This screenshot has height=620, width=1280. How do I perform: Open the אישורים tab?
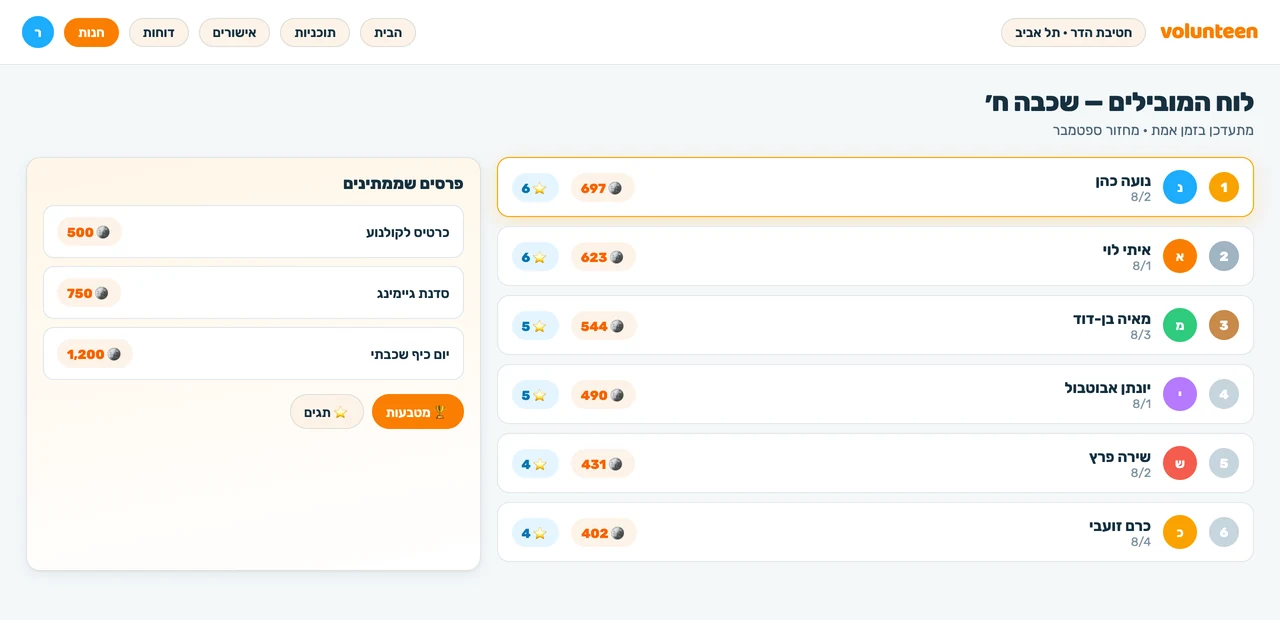click(x=235, y=32)
